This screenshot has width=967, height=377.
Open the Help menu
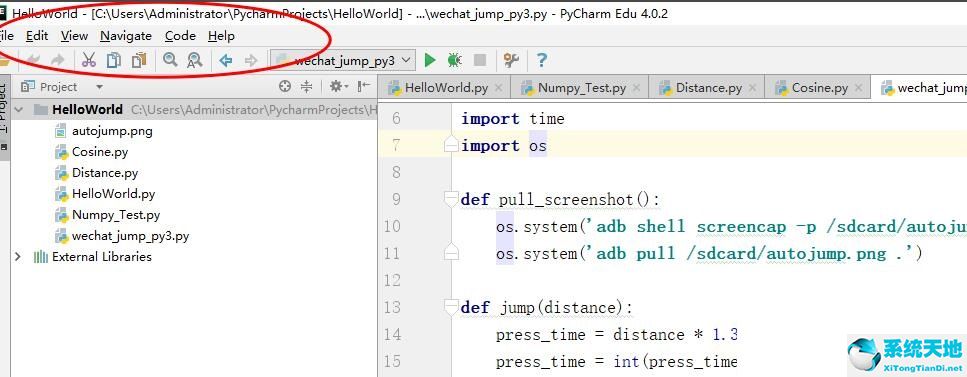coord(221,36)
